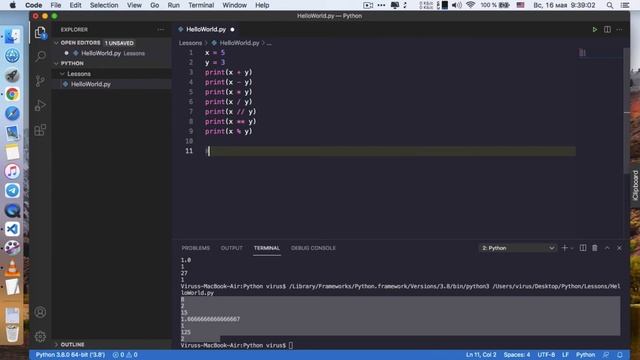Screen dimensions: 640x360
Task: Change end of line sequence LF
Action: [x=565, y=355]
